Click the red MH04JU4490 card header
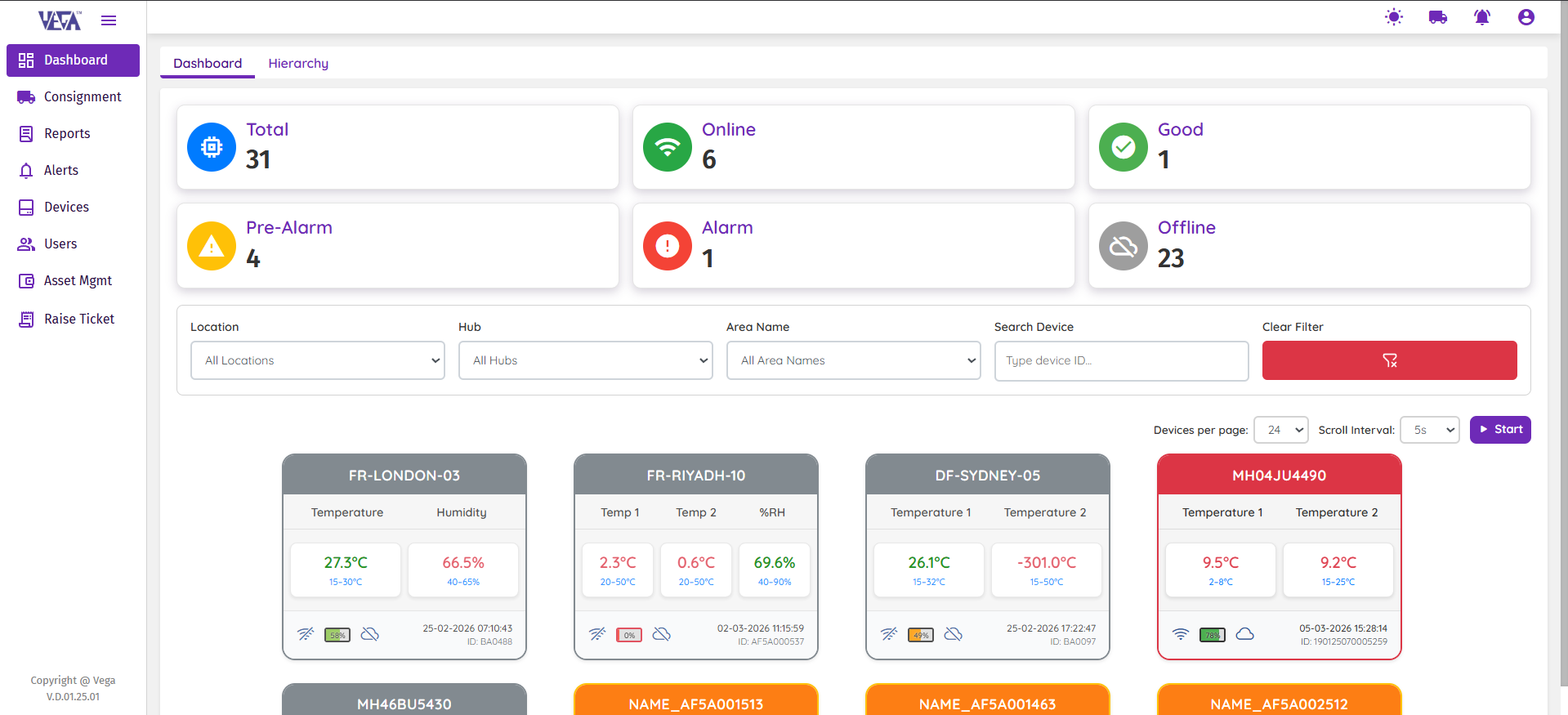Screen dimensions: 1568x715 (1280, 475)
